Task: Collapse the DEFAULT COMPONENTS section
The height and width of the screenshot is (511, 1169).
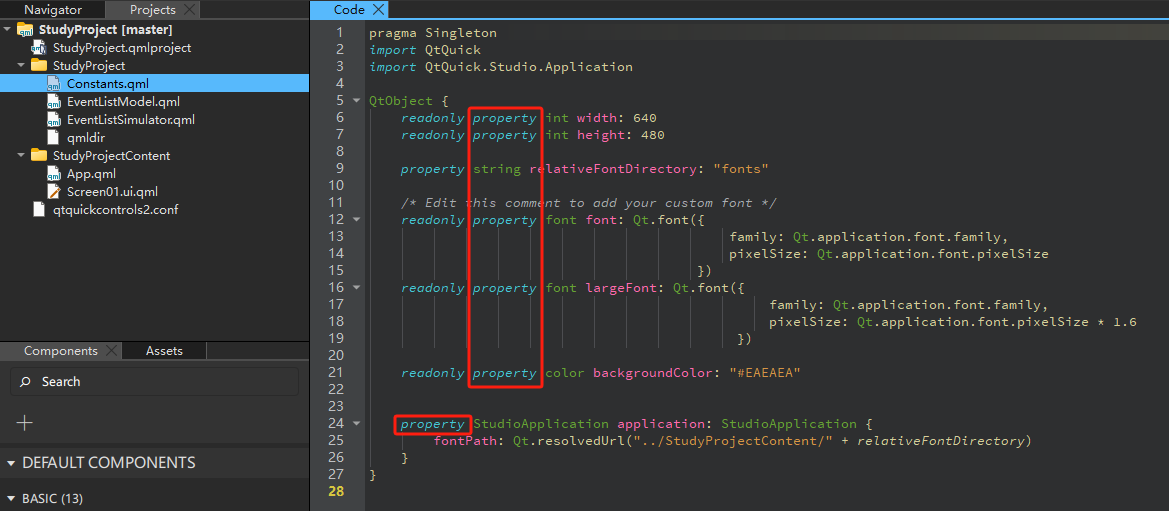Action: click(x=10, y=463)
